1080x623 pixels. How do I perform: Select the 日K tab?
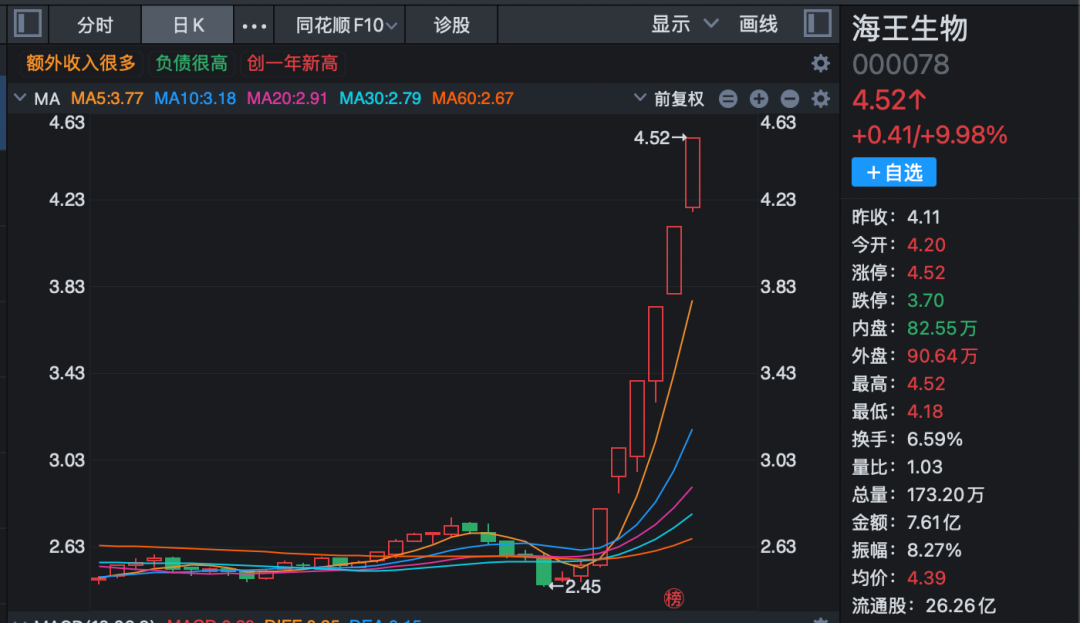click(x=187, y=23)
